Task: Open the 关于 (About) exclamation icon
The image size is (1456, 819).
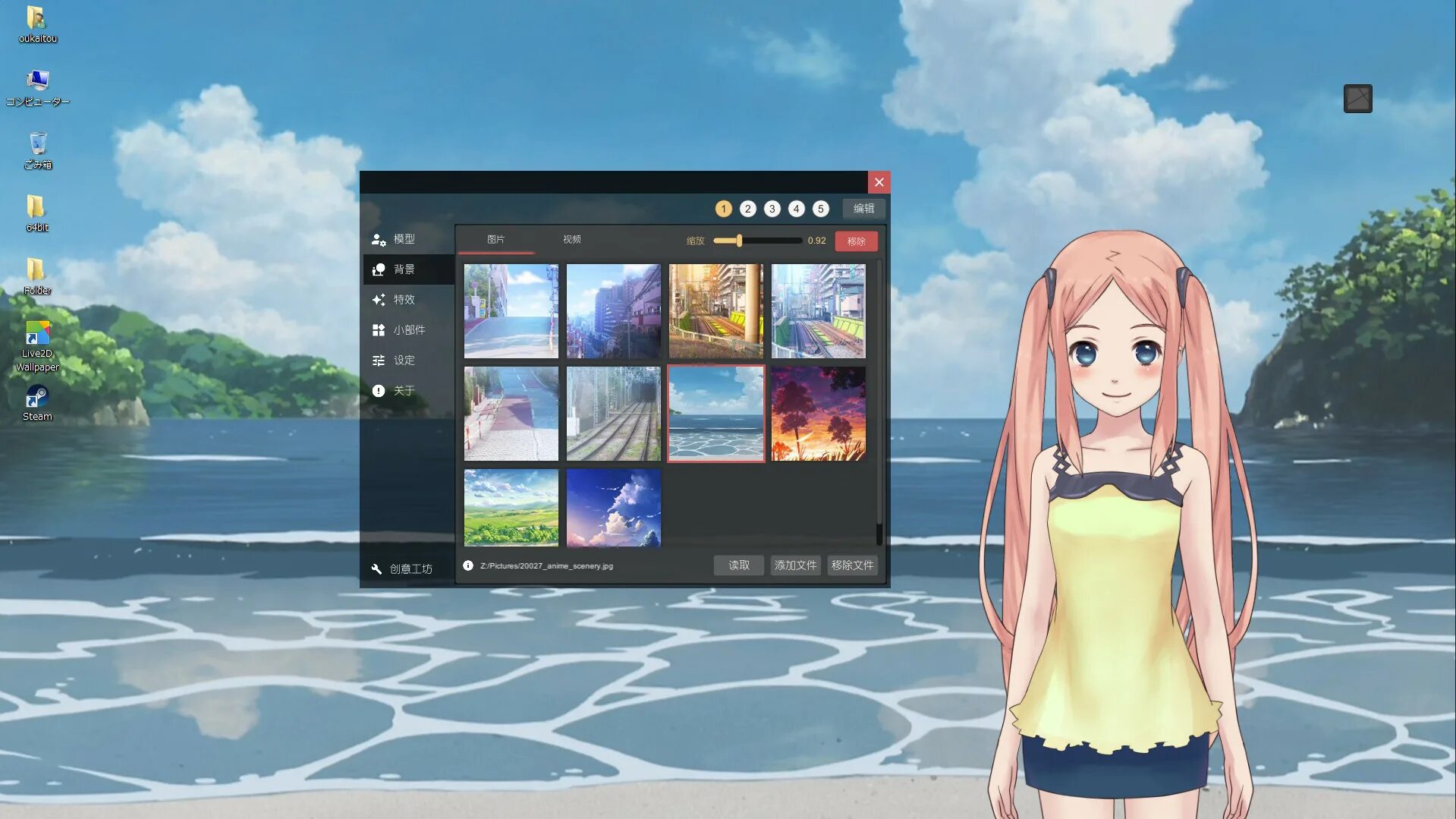Action: (379, 391)
